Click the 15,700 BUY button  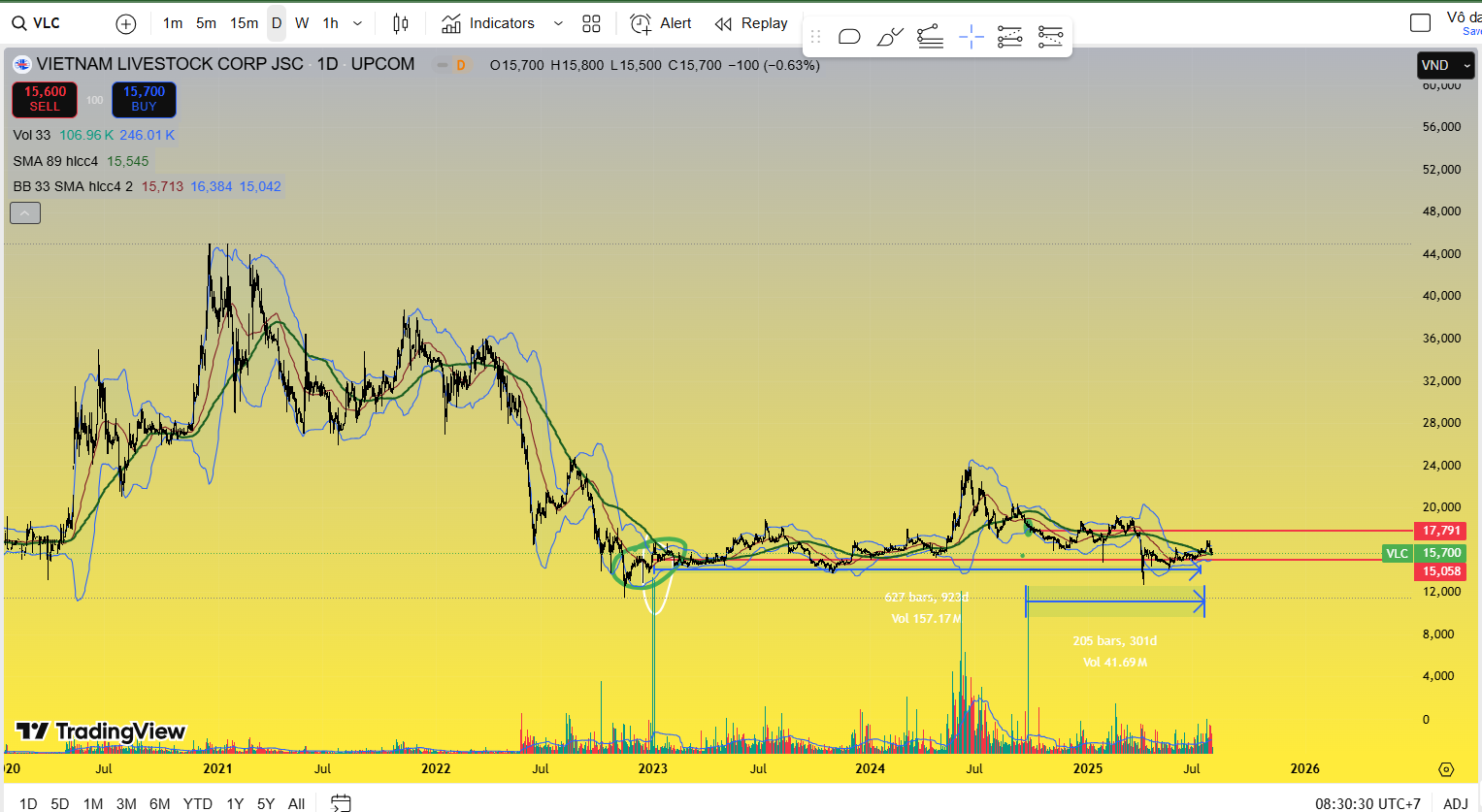click(x=144, y=99)
